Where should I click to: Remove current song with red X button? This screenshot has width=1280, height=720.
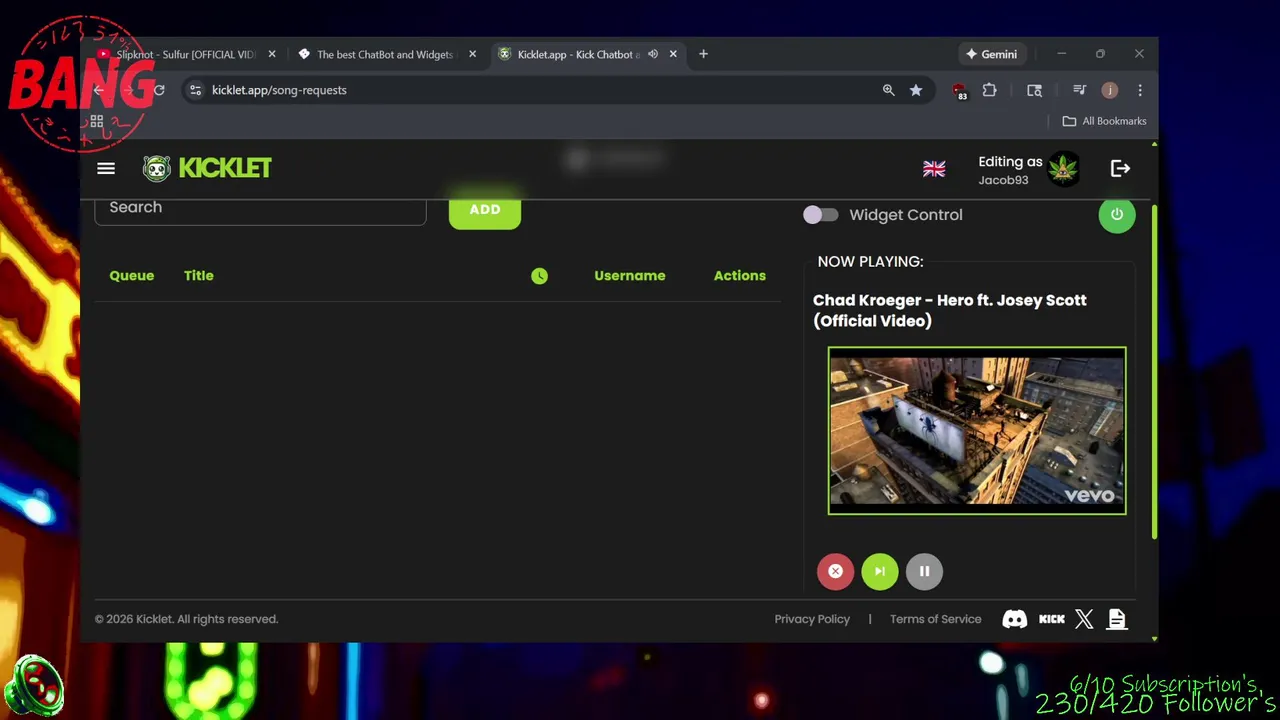[835, 571]
